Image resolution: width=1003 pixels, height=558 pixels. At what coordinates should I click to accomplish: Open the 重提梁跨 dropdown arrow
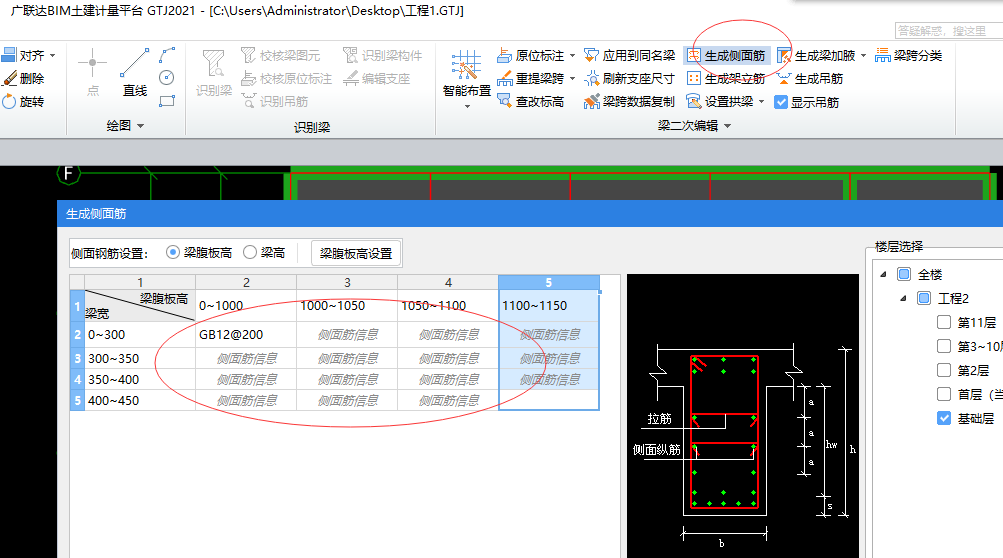pyautogui.click(x=572, y=79)
